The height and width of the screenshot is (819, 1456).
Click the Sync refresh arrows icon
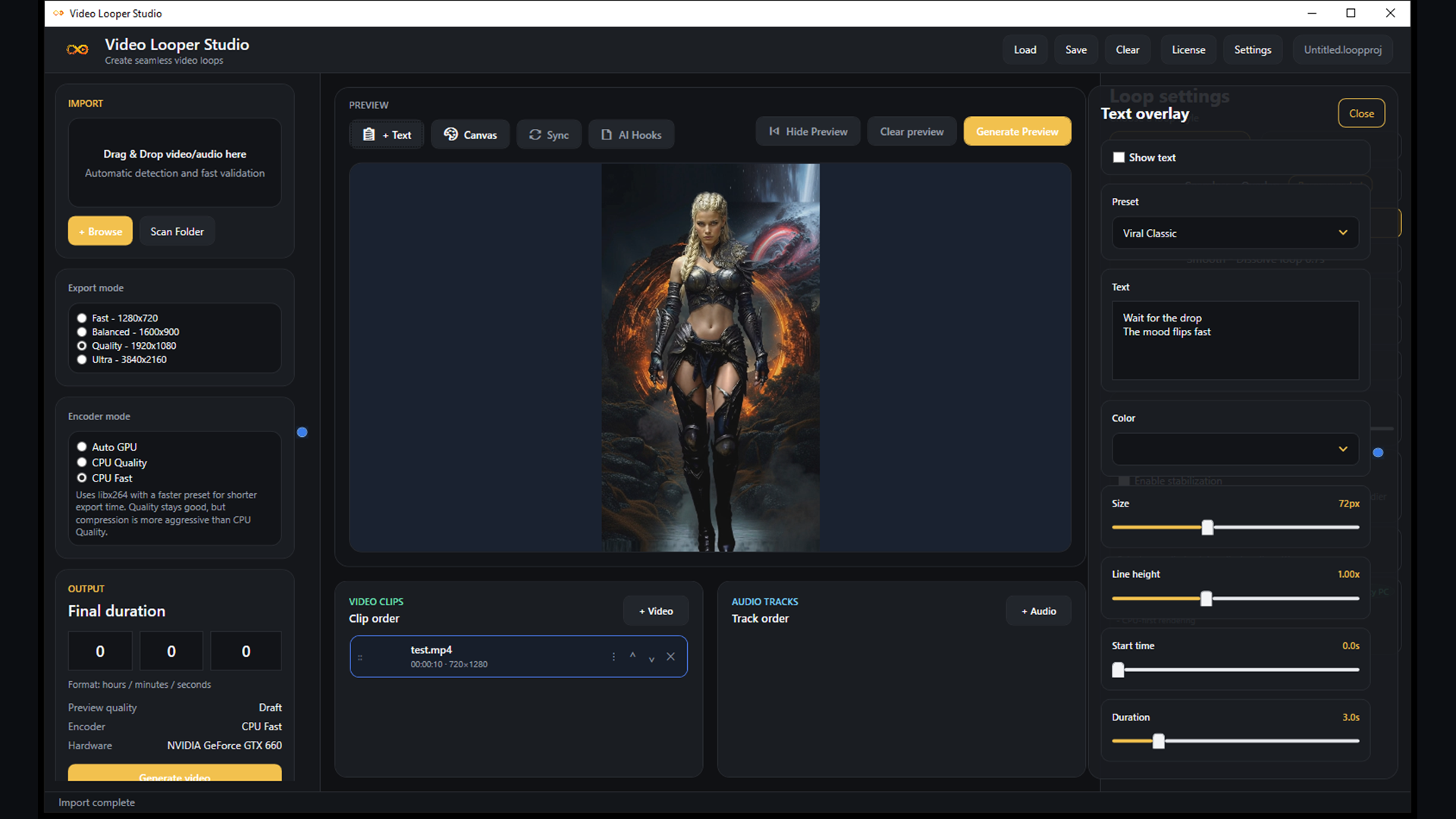(x=535, y=134)
